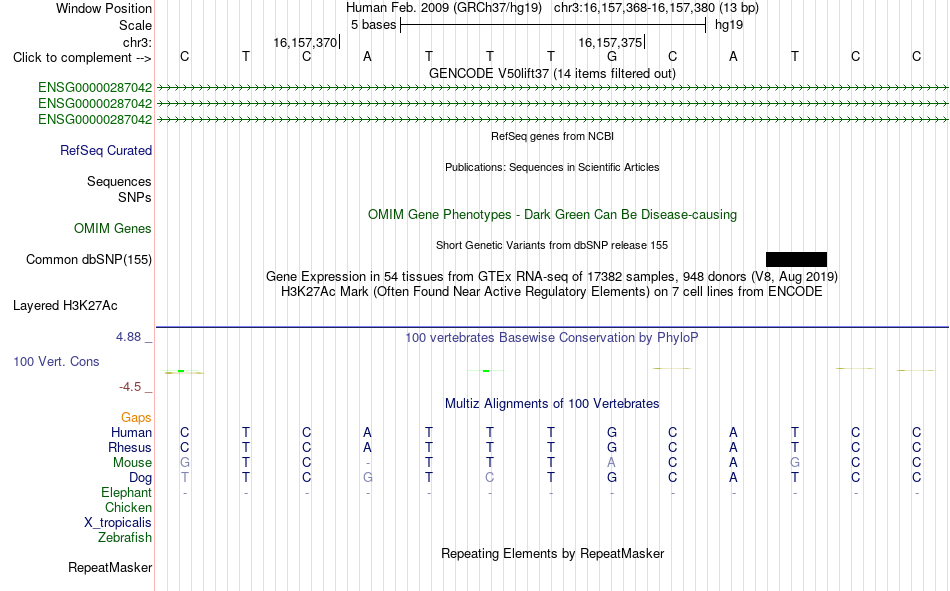The width and height of the screenshot is (950, 591).
Task: Click the SNPs track label
Action: tap(135, 197)
